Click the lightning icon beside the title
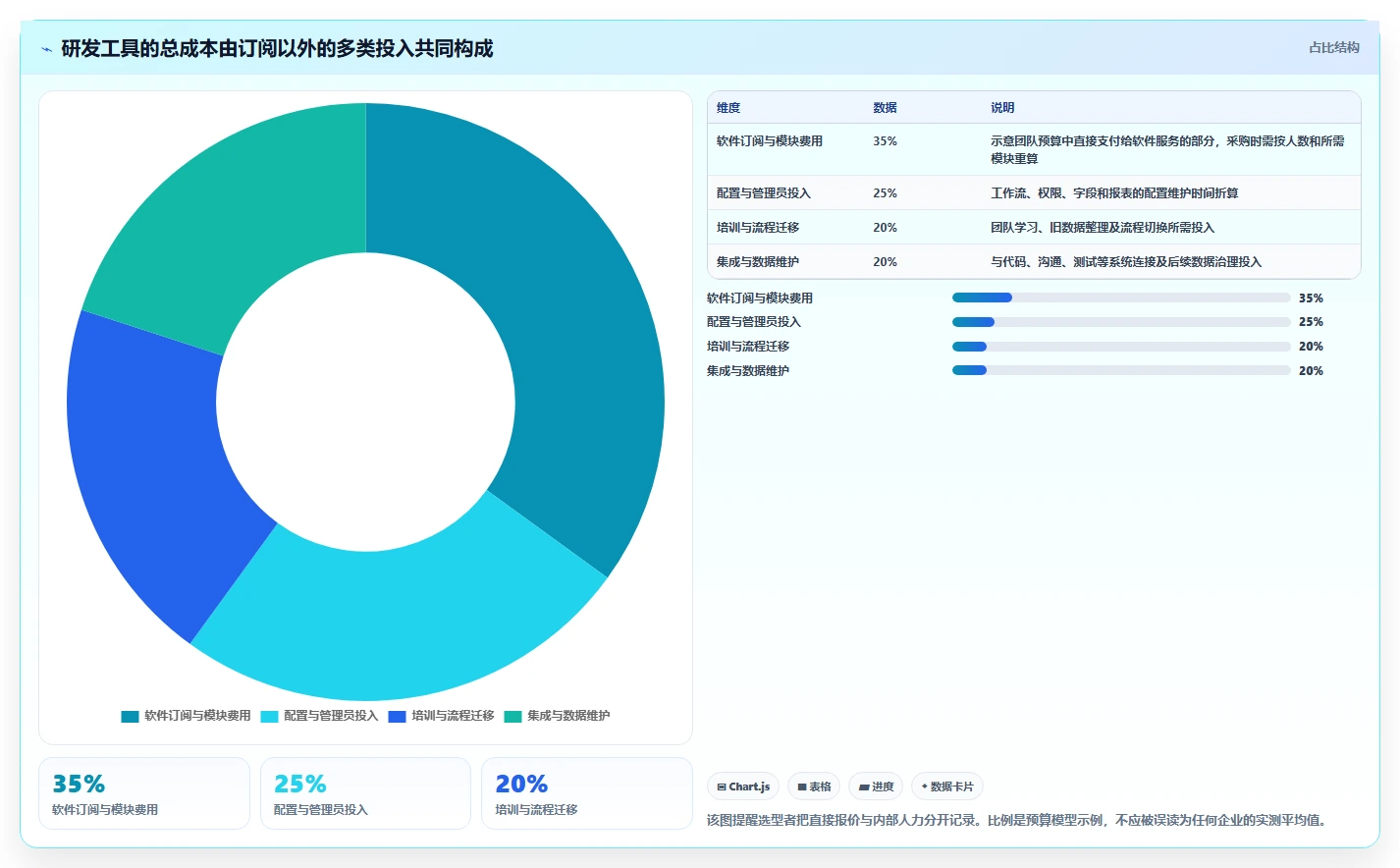Screen dimensions: 1400x868 (46, 49)
